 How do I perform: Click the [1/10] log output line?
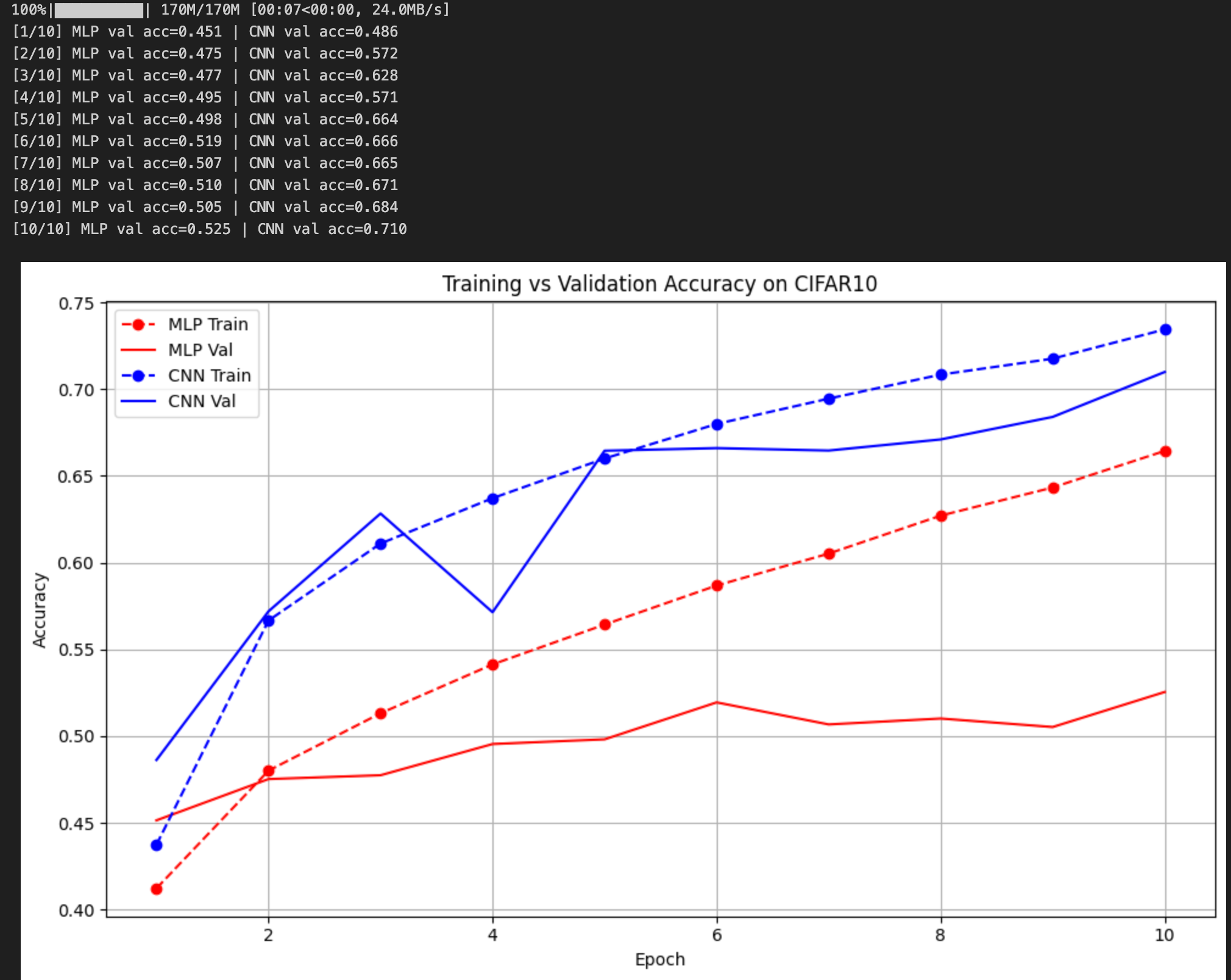205,32
